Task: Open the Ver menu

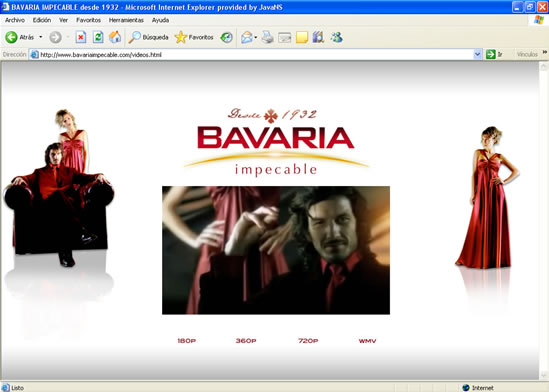Action: [63, 20]
